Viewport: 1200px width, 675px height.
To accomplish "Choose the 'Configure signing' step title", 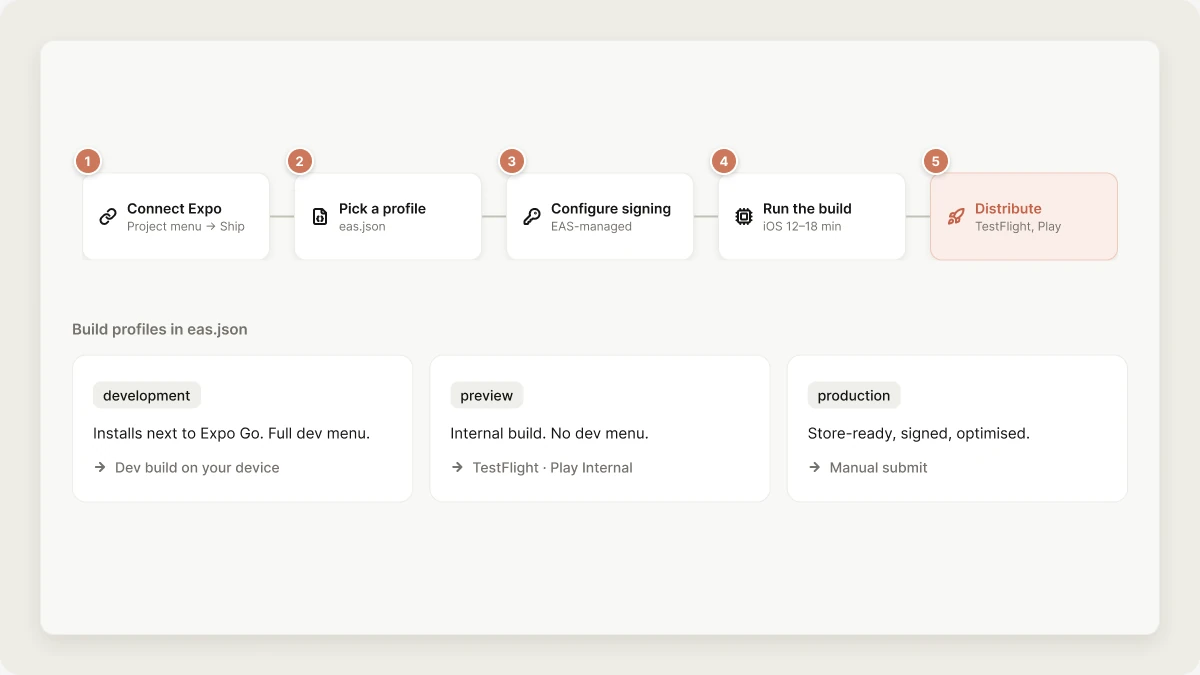I will 611,209.
